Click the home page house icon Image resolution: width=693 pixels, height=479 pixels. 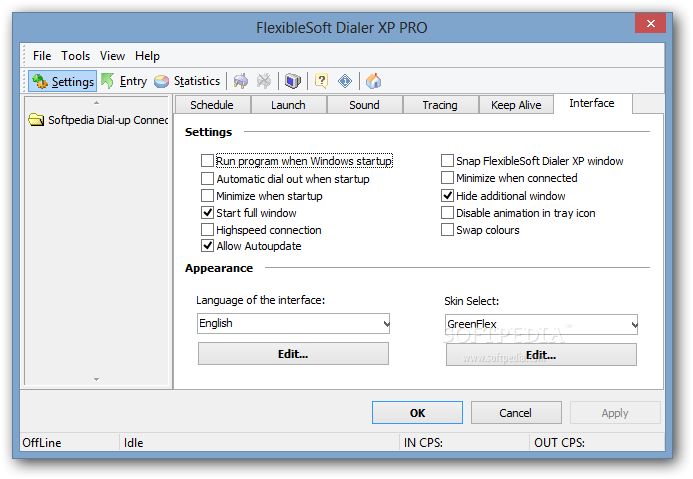pyautogui.click(x=373, y=81)
